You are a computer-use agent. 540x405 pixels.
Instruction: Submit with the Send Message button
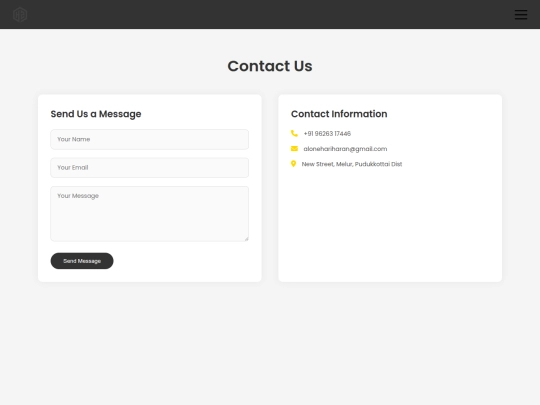(x=82, y=261)
